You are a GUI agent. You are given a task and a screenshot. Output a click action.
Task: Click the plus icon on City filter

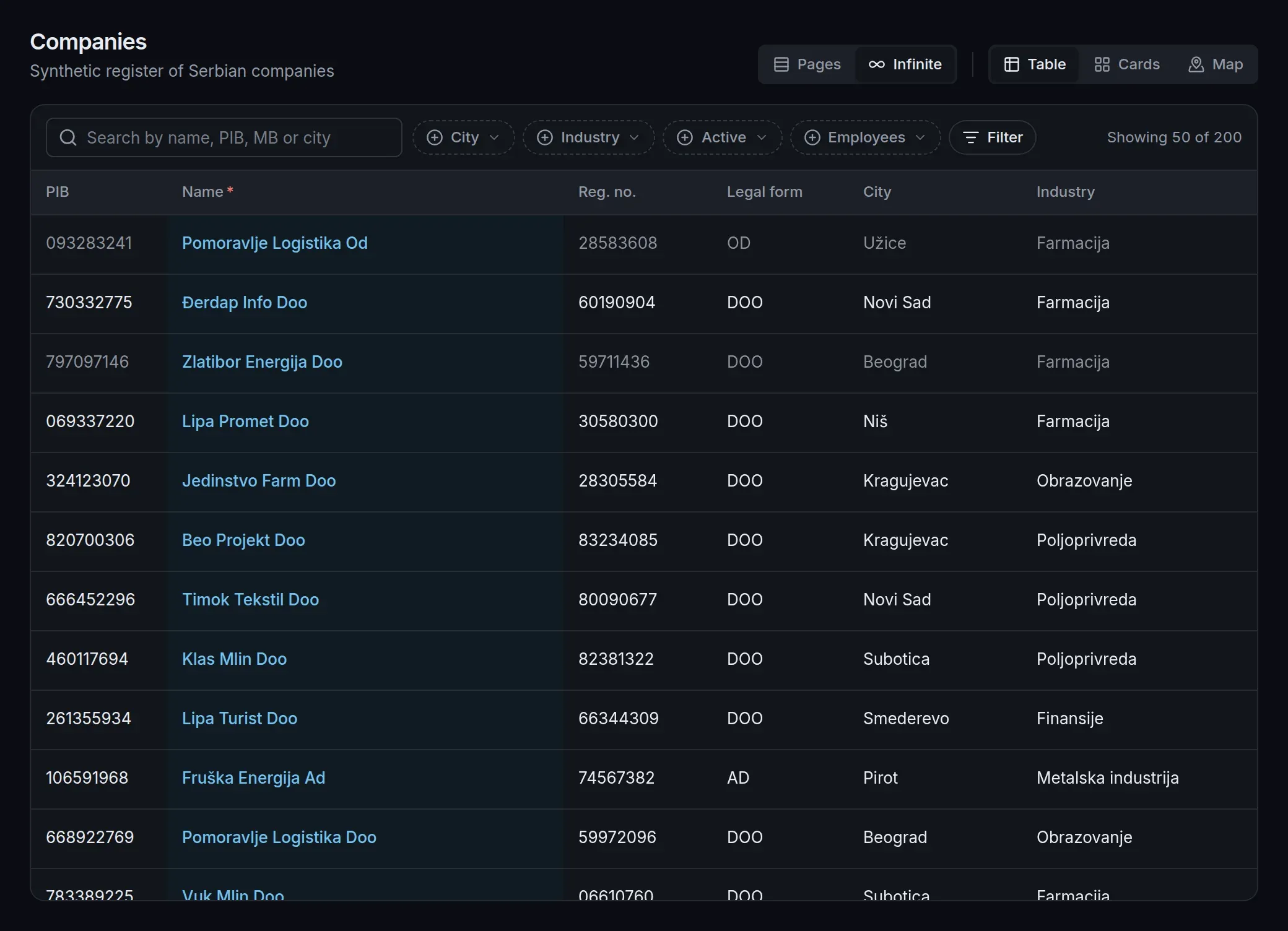435,137
